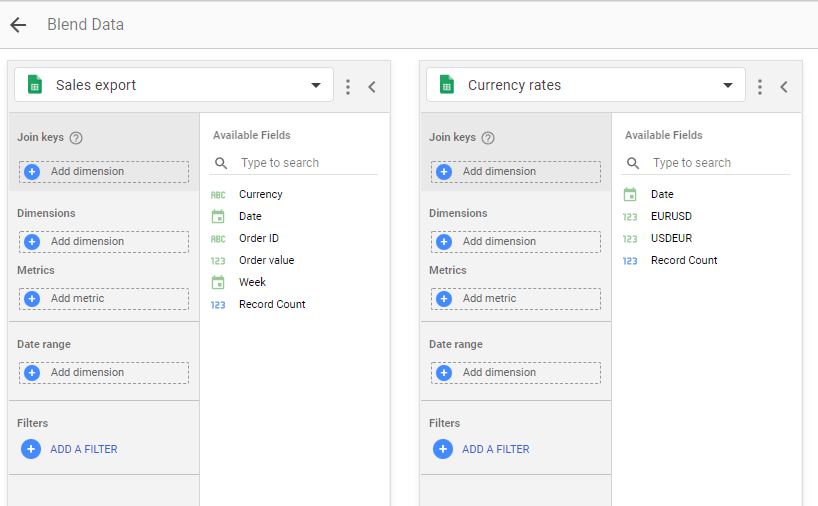Go back using the arrow beside Blend Data
Viewport: 818px width, 506px height.
(18, 25)
